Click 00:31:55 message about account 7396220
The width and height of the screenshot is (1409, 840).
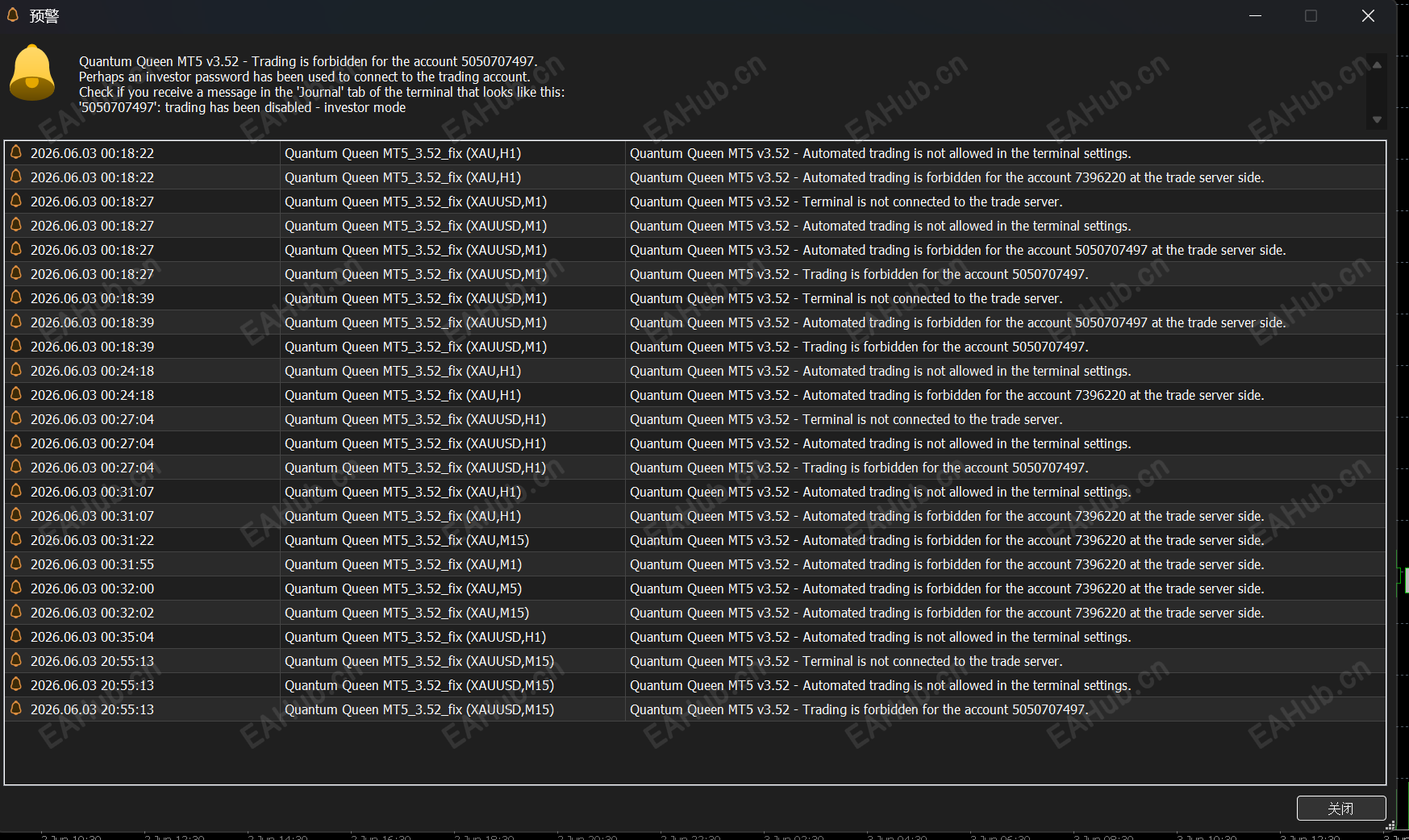(x=947, y=564)
